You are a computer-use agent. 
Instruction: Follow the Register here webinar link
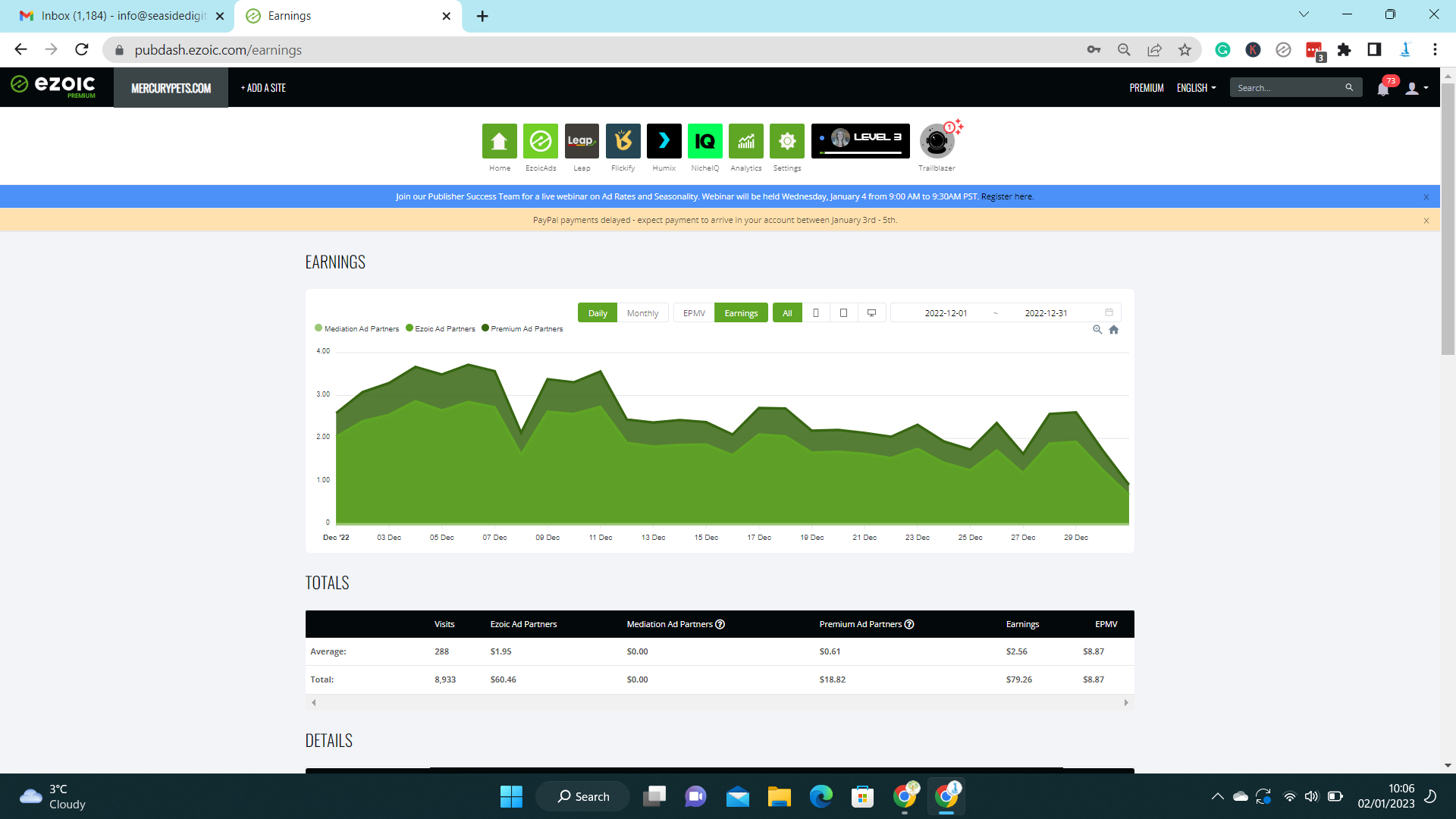1006,196
